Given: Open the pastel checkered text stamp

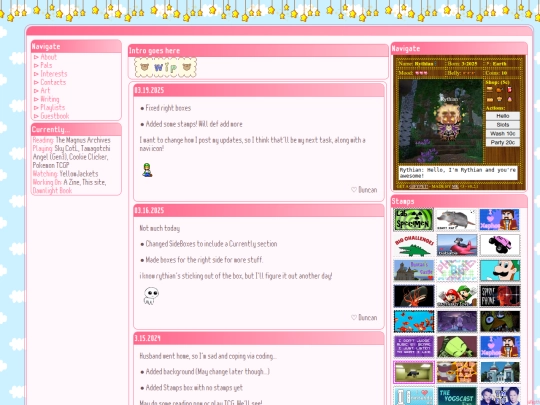Looking at the screenshot, I should click(457, 270).
